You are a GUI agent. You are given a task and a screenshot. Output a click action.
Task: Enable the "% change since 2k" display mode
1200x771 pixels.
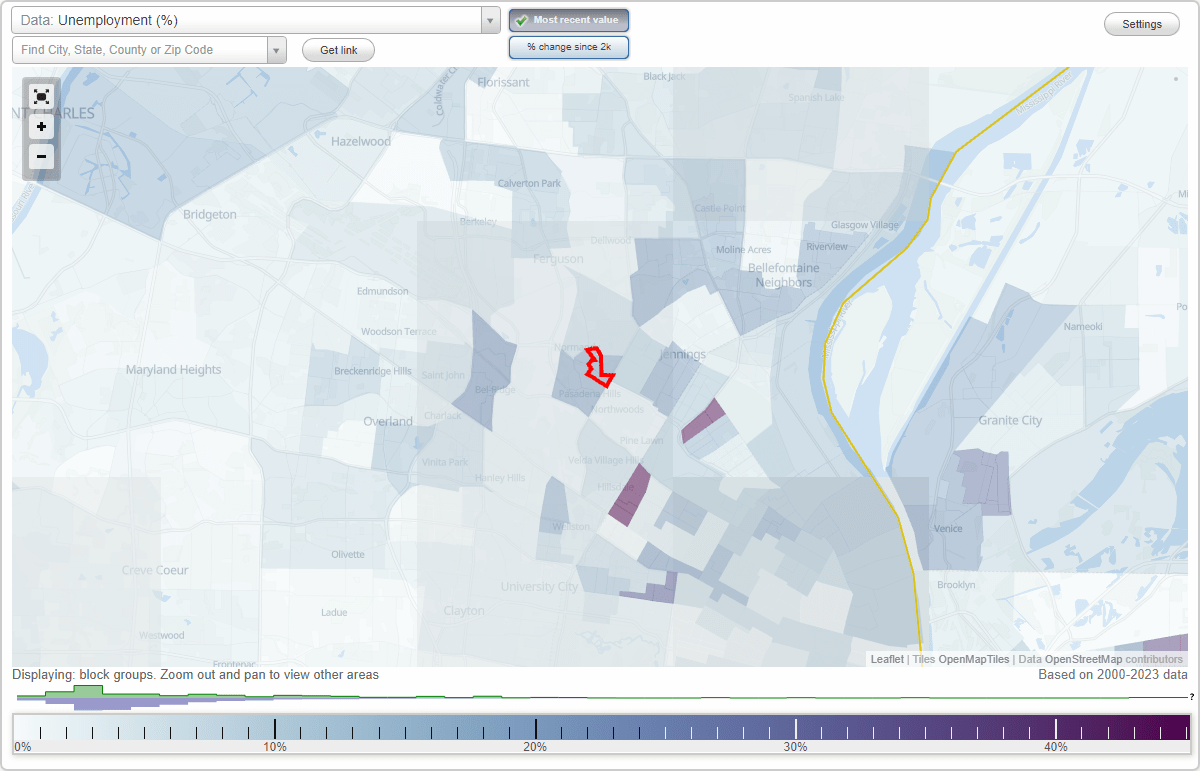coord(569,46)
